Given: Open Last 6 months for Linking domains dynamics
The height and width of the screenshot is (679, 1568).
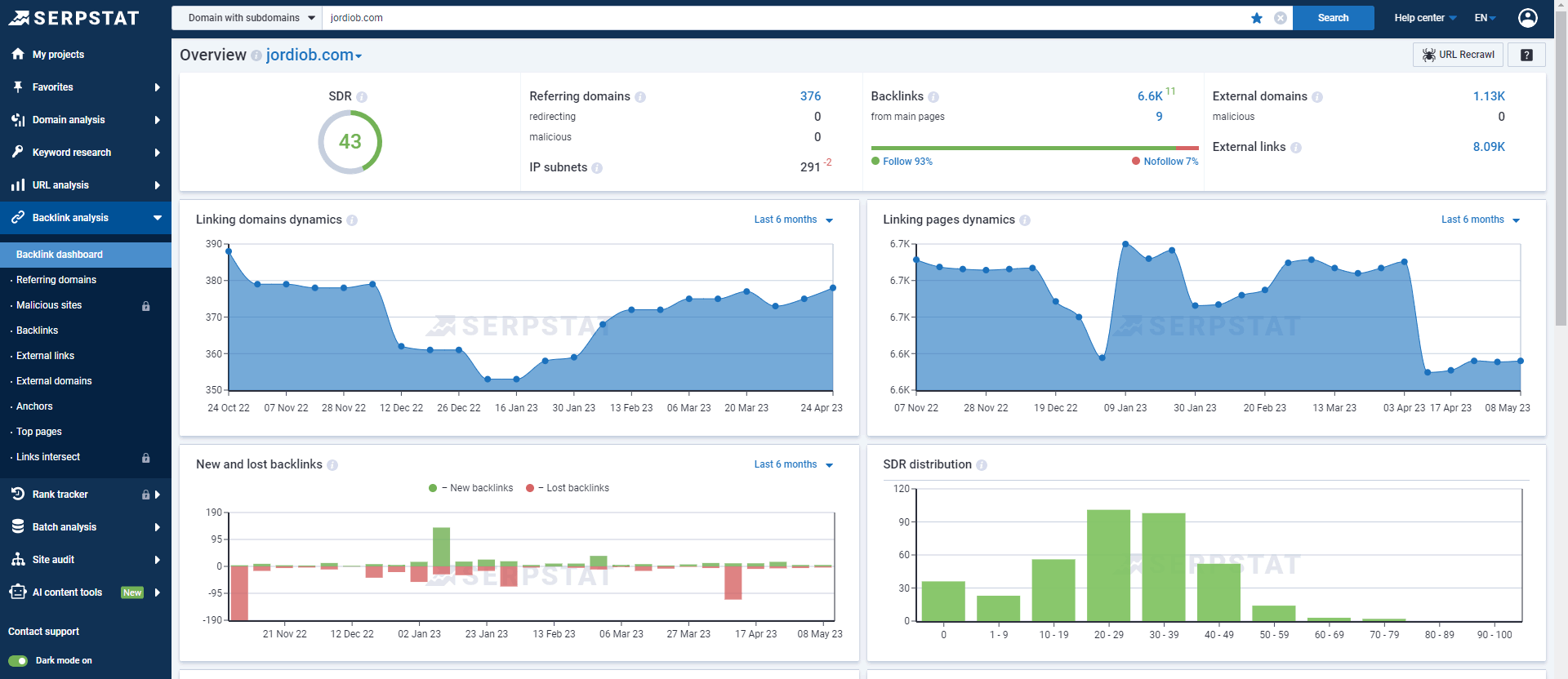Looking at the screenshot, I should pos(794,220).
